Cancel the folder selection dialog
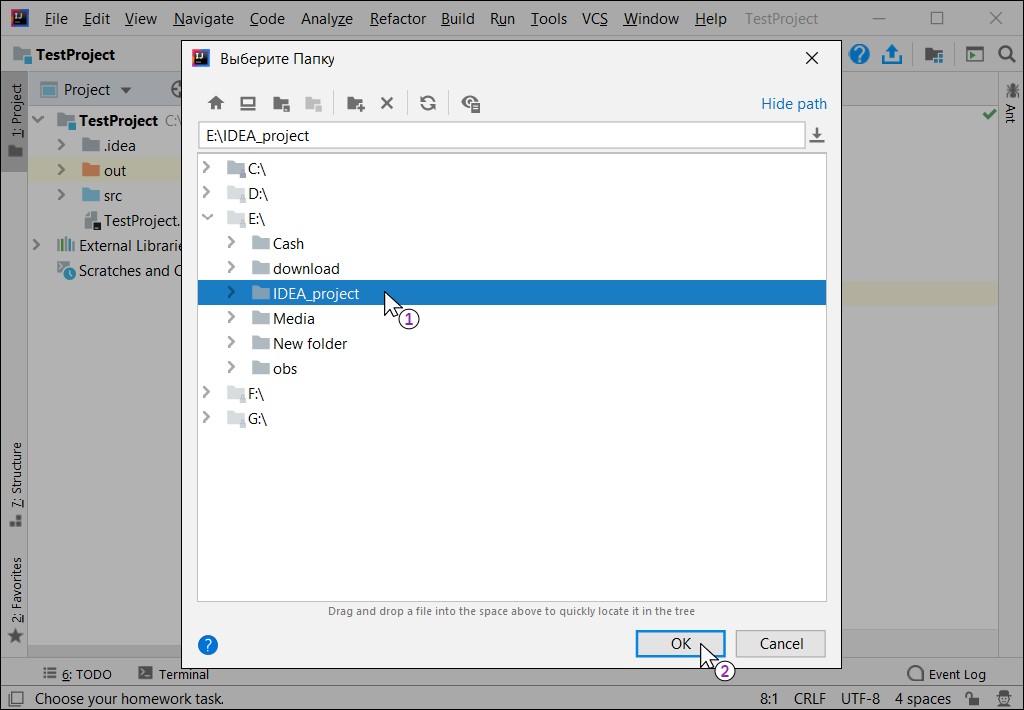Image resolution: width=1024 pixels, height=710 pixels. point(780,643)
